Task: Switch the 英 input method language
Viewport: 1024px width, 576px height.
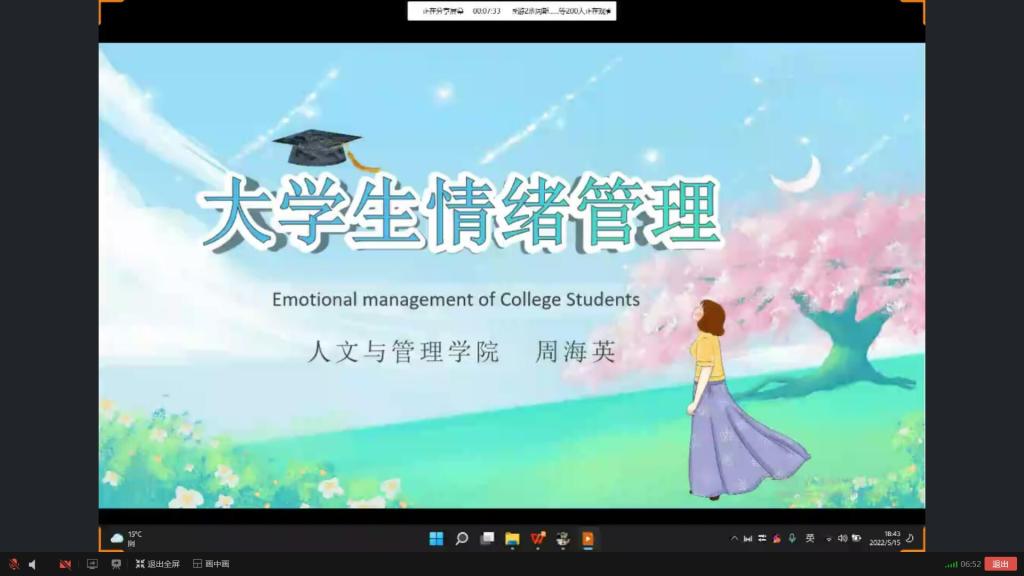Action: 810,538
